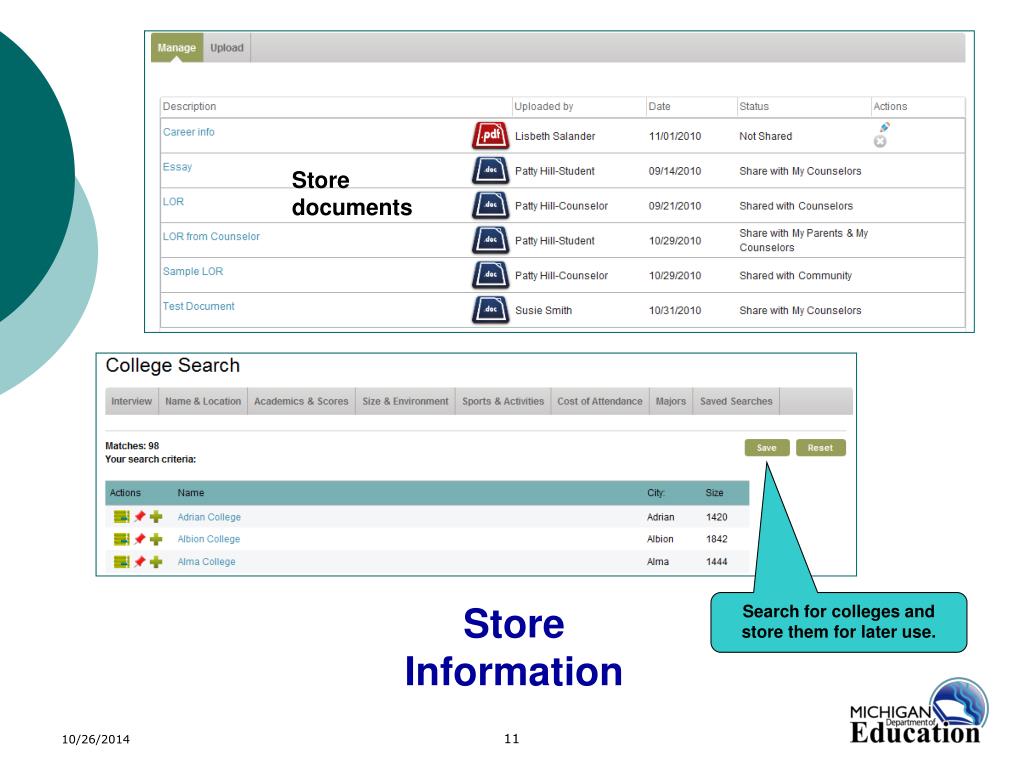Open the Adrian College link

tap(209, 517)
